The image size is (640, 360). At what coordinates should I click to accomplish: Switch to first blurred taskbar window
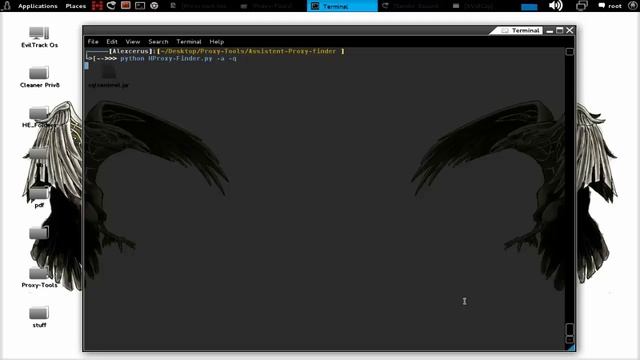201,6
